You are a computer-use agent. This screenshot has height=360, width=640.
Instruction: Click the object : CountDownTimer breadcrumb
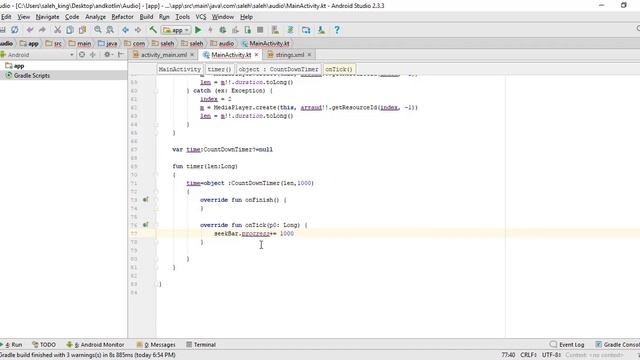click(x=278, y=69)
